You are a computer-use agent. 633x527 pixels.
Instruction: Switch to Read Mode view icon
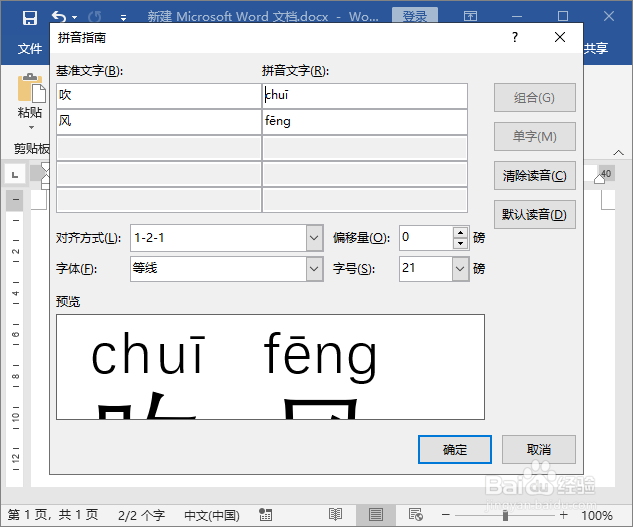click(335, 515)
